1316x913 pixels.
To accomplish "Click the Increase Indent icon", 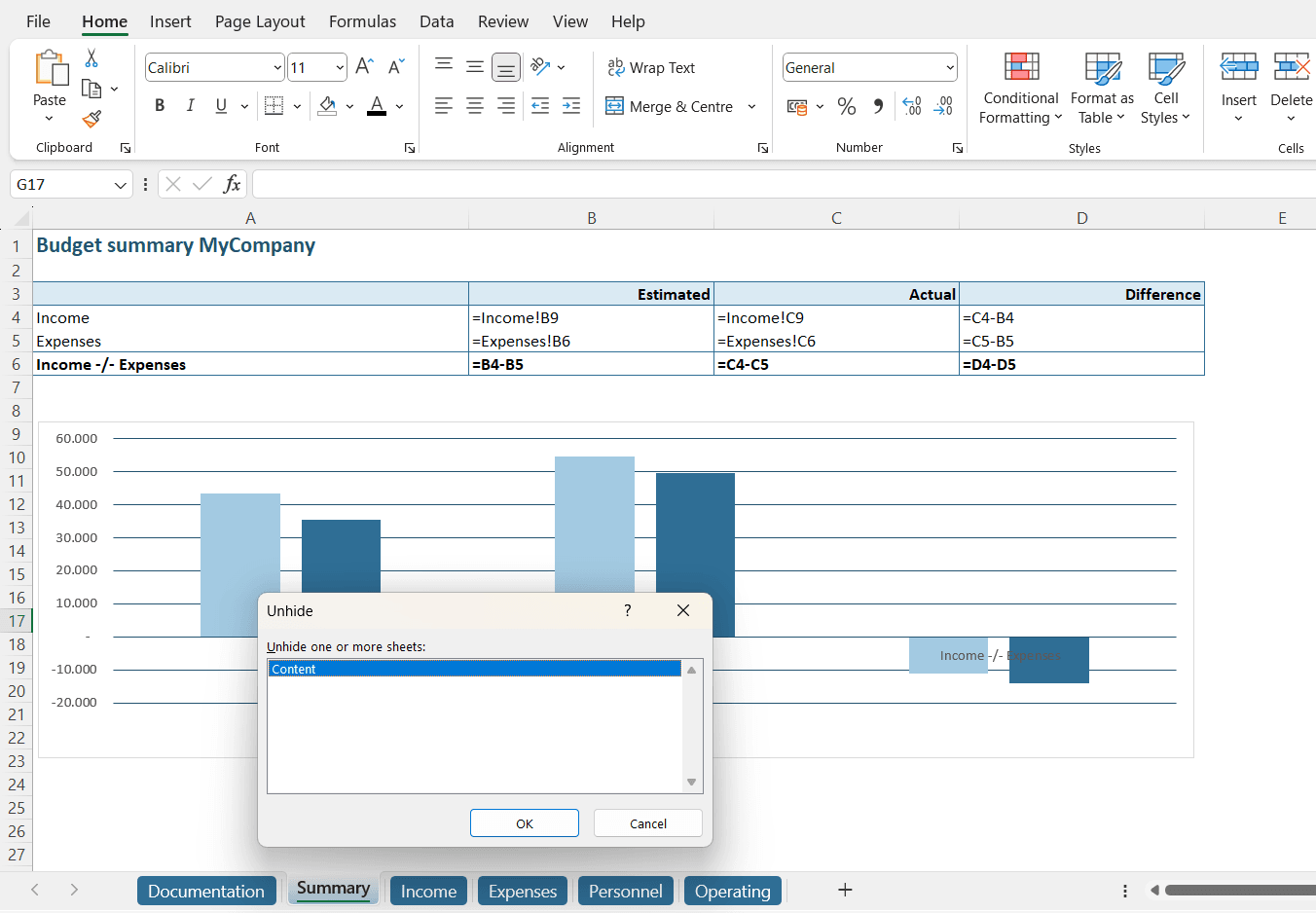I will [571, 106].
